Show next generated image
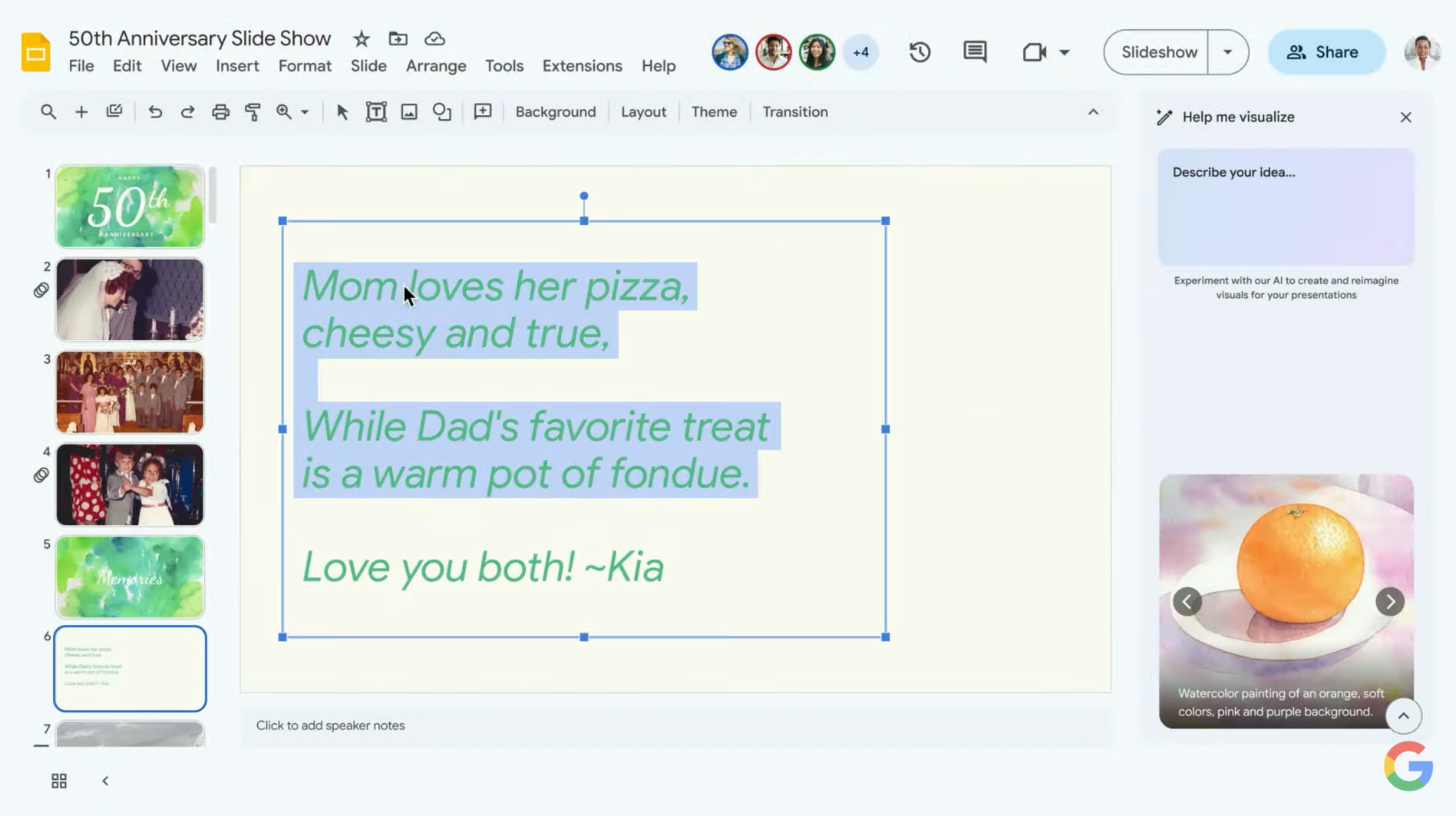Viewport: 1456px width, 816px height. (x=1390, y=602)
